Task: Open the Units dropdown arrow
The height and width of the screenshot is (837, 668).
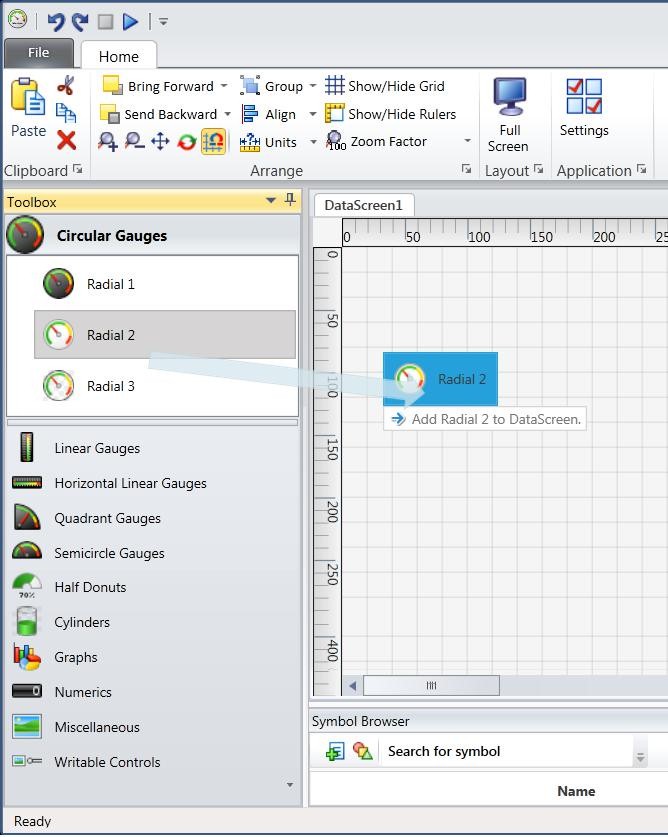Action: 313,142
